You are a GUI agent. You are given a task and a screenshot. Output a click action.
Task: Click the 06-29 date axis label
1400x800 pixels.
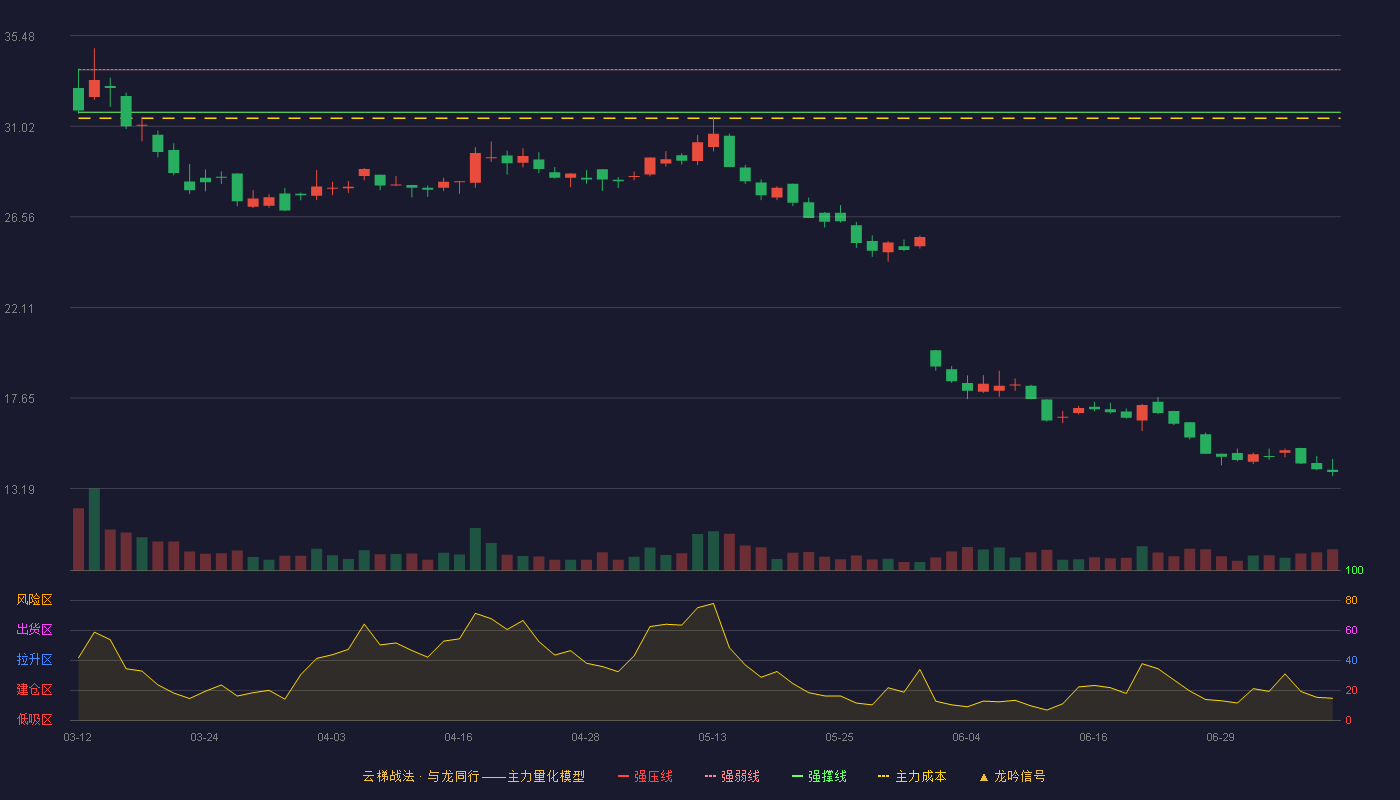(1220, 737)
